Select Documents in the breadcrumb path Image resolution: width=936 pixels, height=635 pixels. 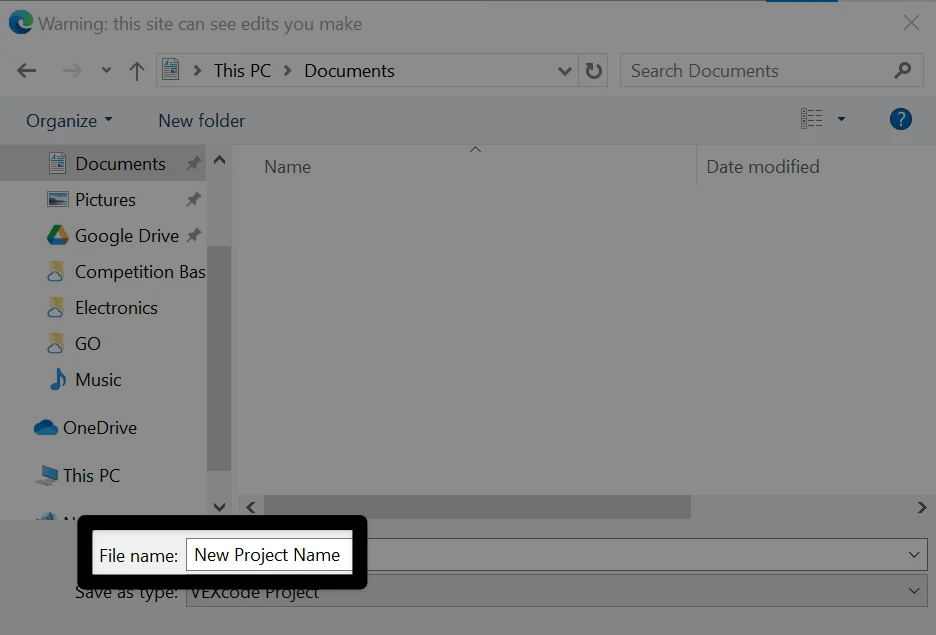(x=348, y=70)
